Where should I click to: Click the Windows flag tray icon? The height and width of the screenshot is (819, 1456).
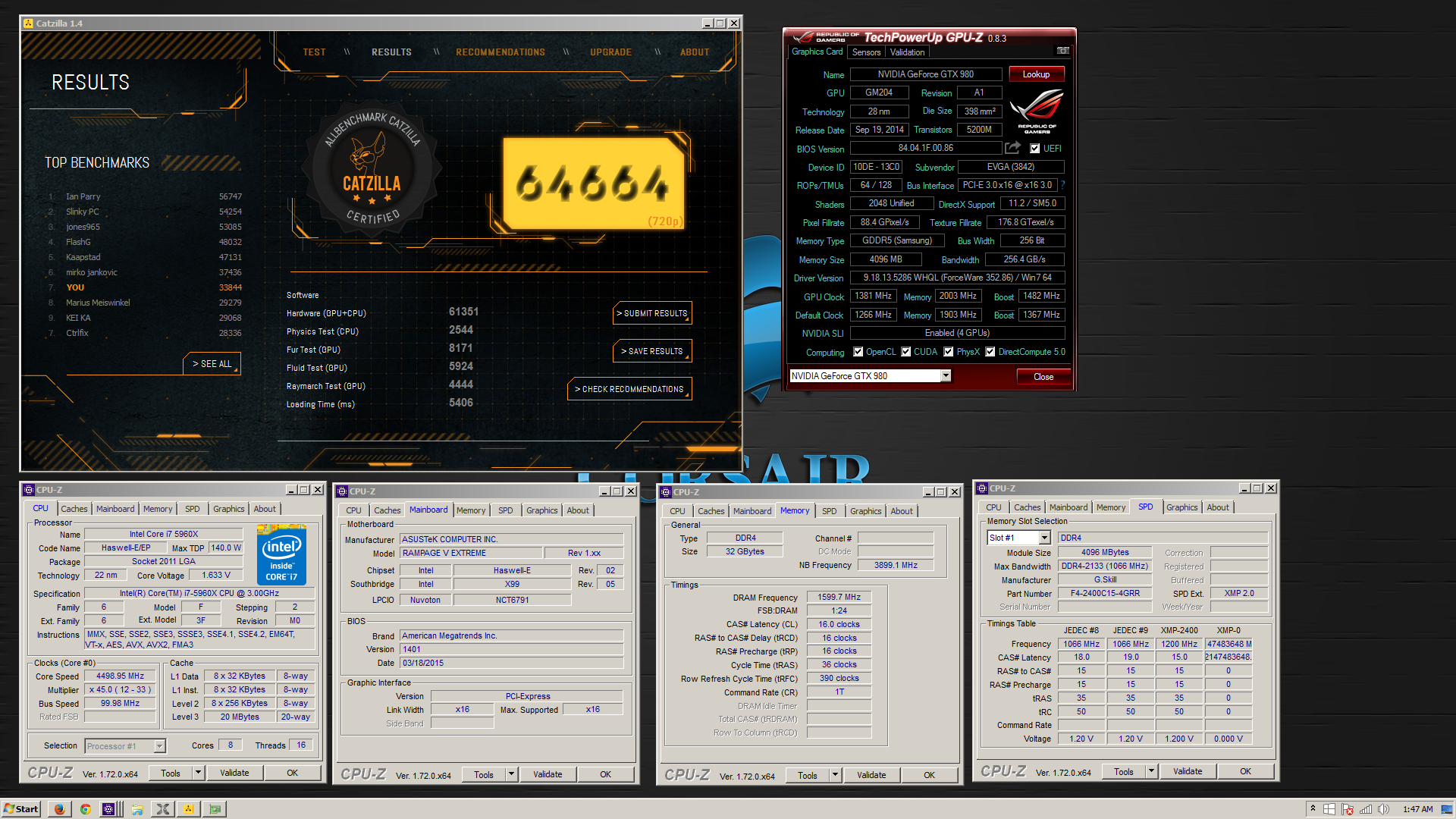(x=1329, y=809)
